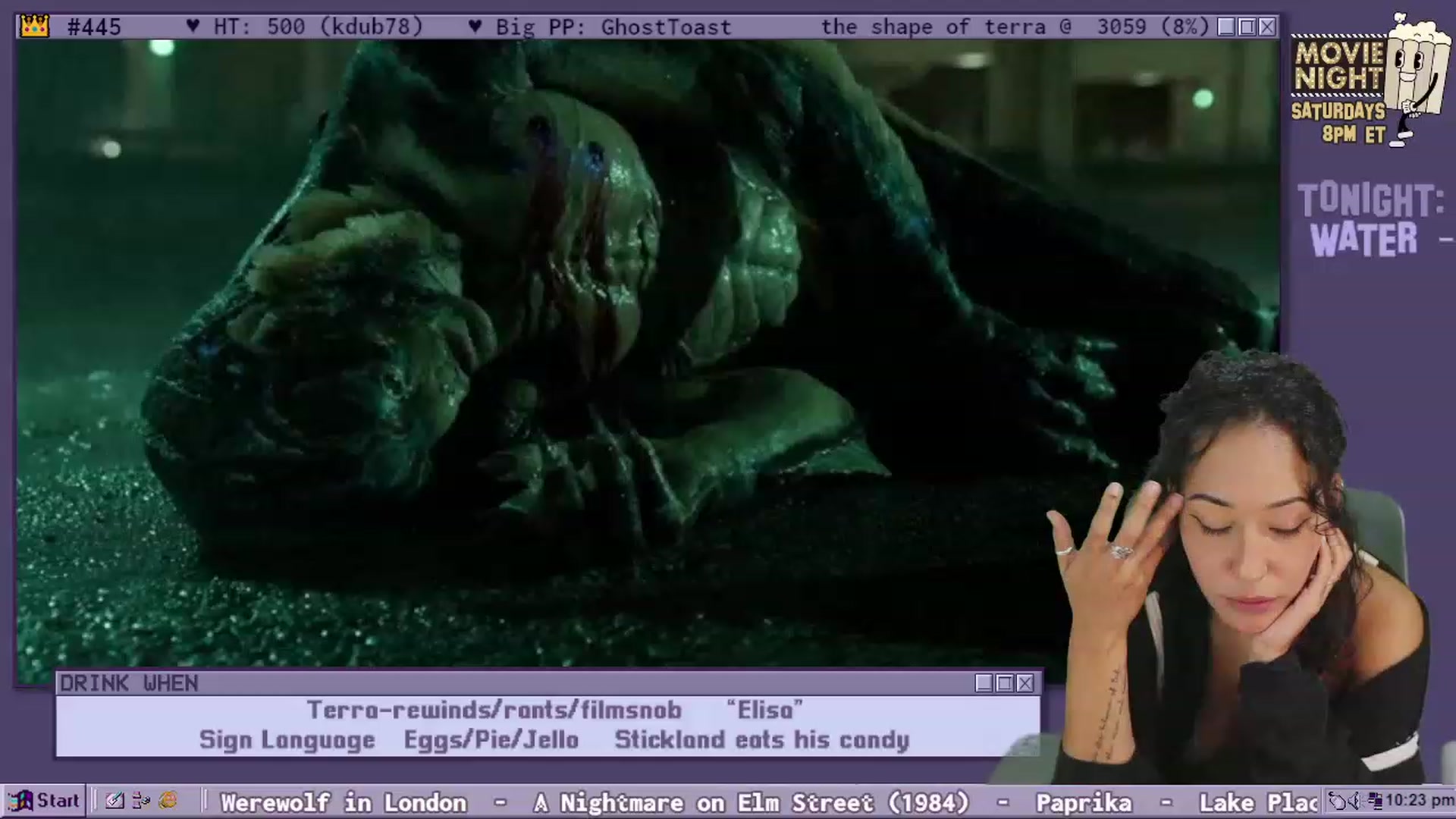
Task: Minimize the DRINK WHEN window
Action: 984,683
